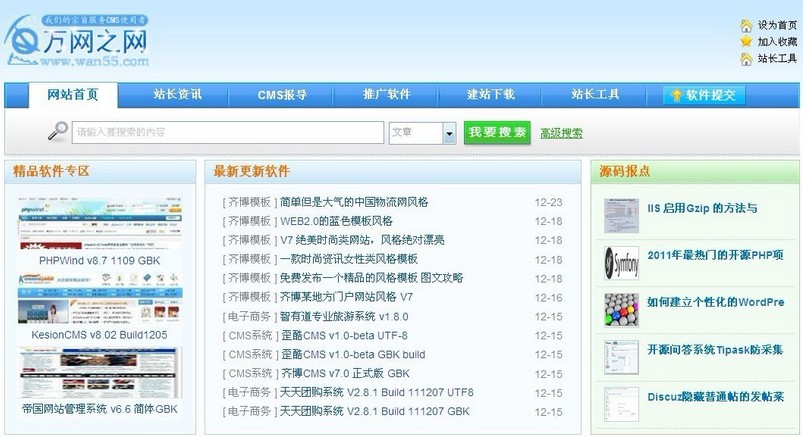Open 一款时尚资讯女性类风格模板 link
Viewport: 803px width, 438px height.
click(x=349, y=259)
